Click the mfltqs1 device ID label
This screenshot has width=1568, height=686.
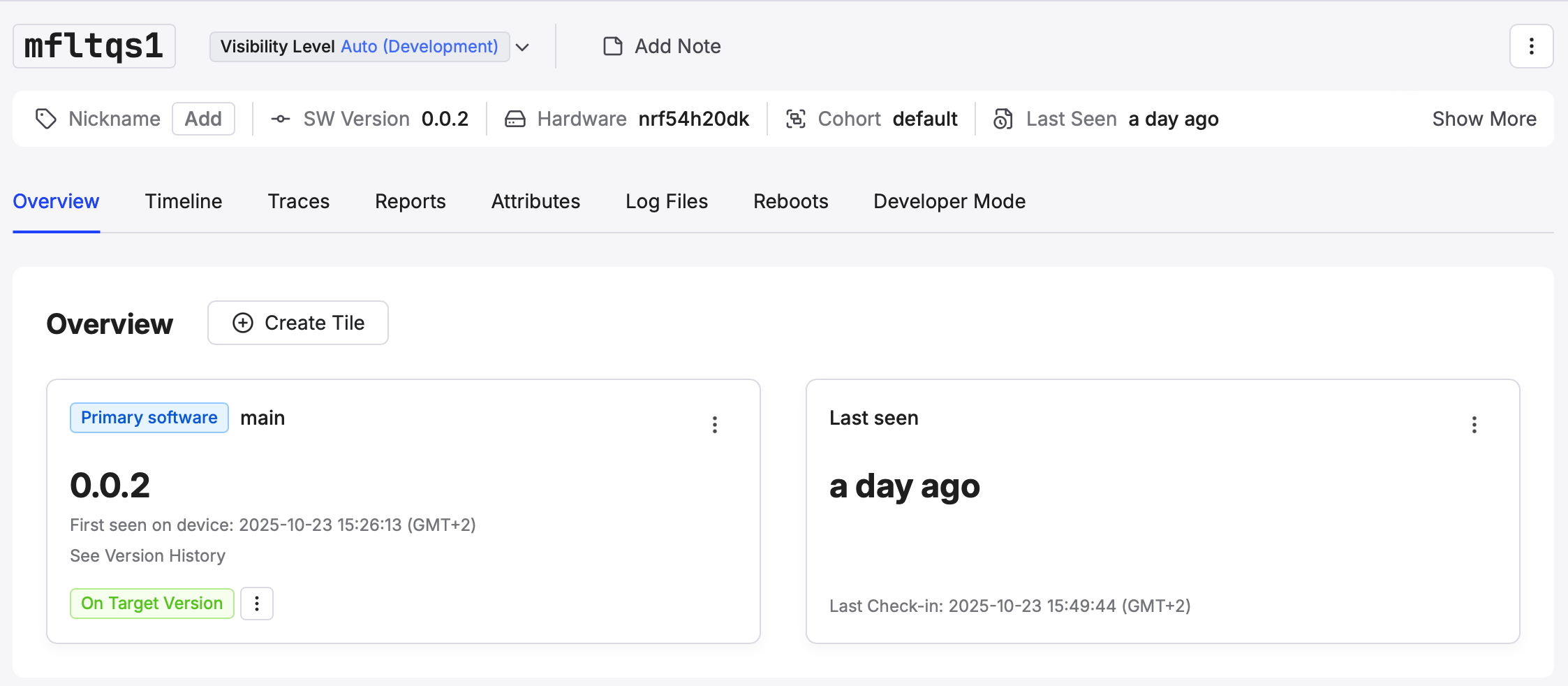click(x=94, y=46)
